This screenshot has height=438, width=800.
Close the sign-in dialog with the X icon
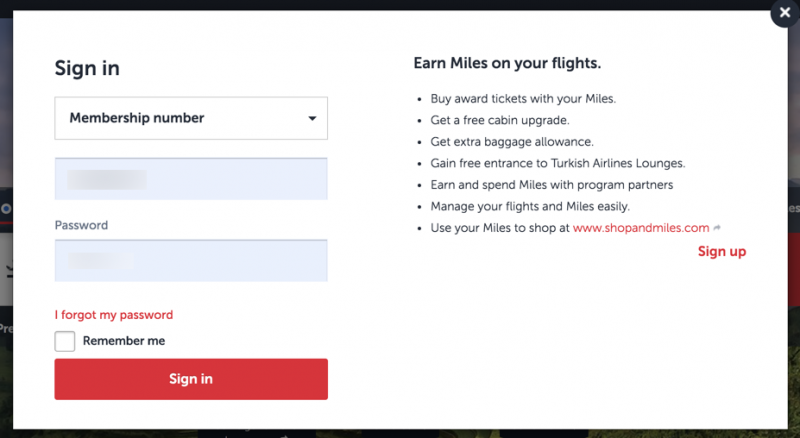pos(785,12)
